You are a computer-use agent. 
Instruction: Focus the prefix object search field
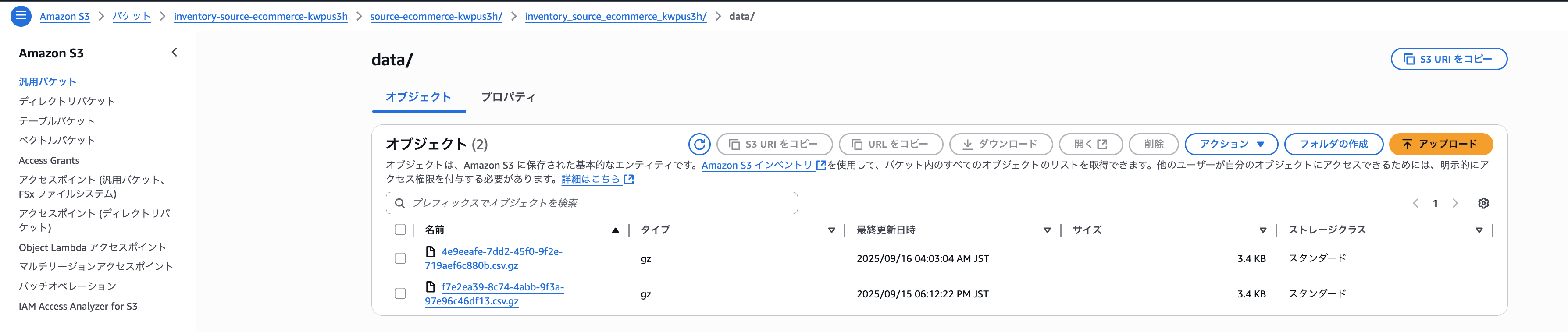[592, 203]
